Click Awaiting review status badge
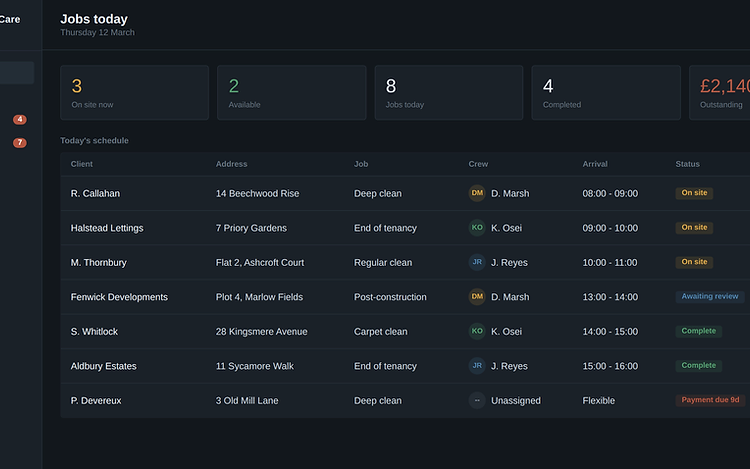The image size is (750, 469). click(x=710, y=296)
